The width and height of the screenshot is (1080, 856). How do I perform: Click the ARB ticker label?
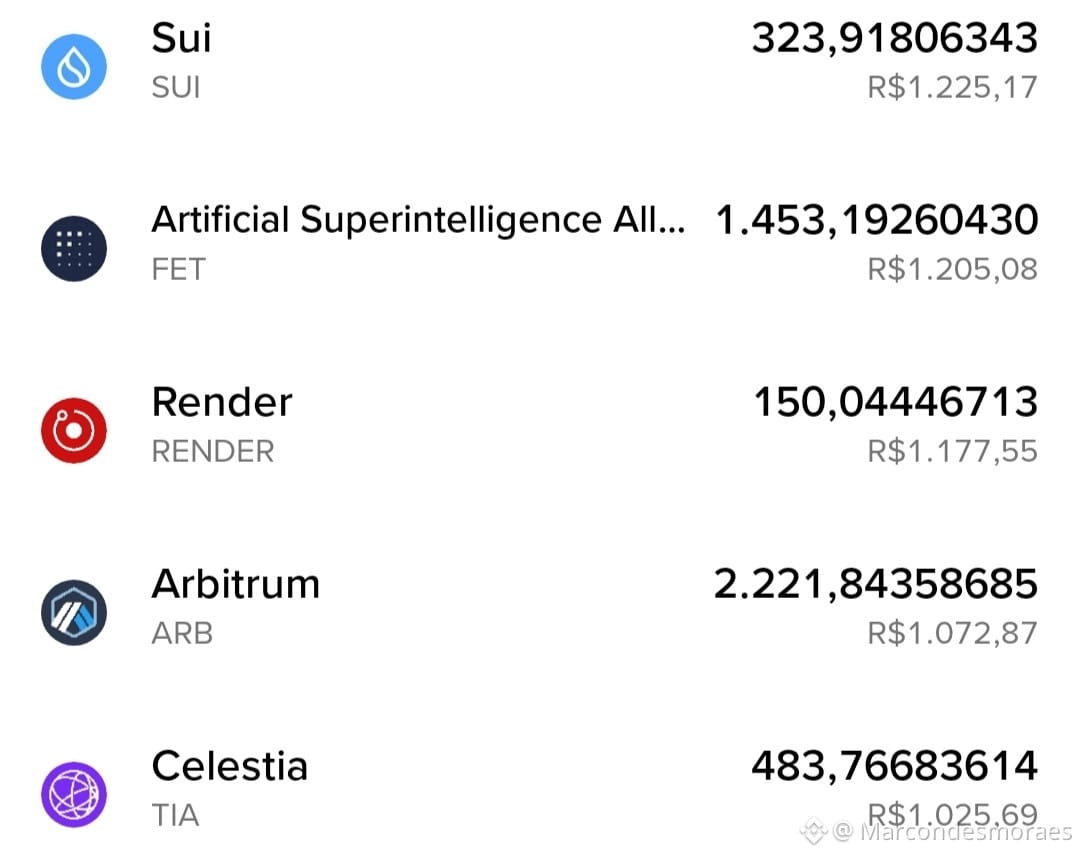[182, 633]
